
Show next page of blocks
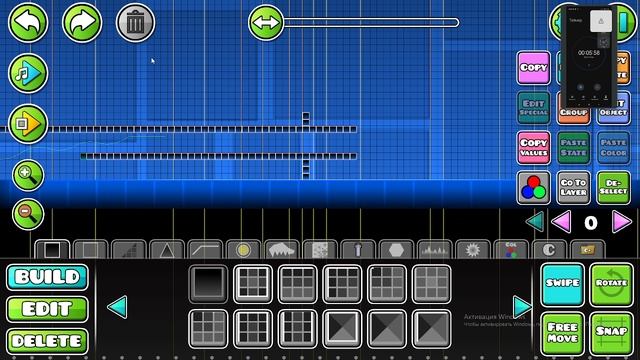(522, 307)
